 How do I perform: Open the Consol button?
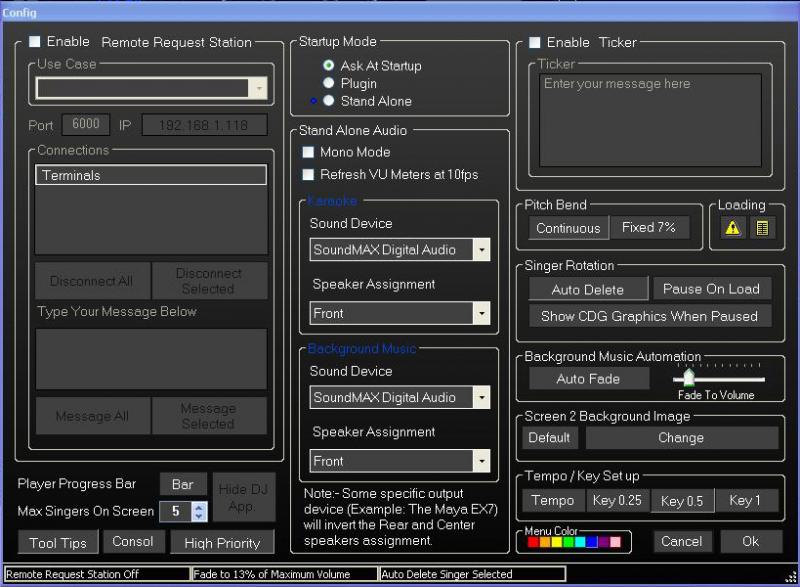[133, 542]
